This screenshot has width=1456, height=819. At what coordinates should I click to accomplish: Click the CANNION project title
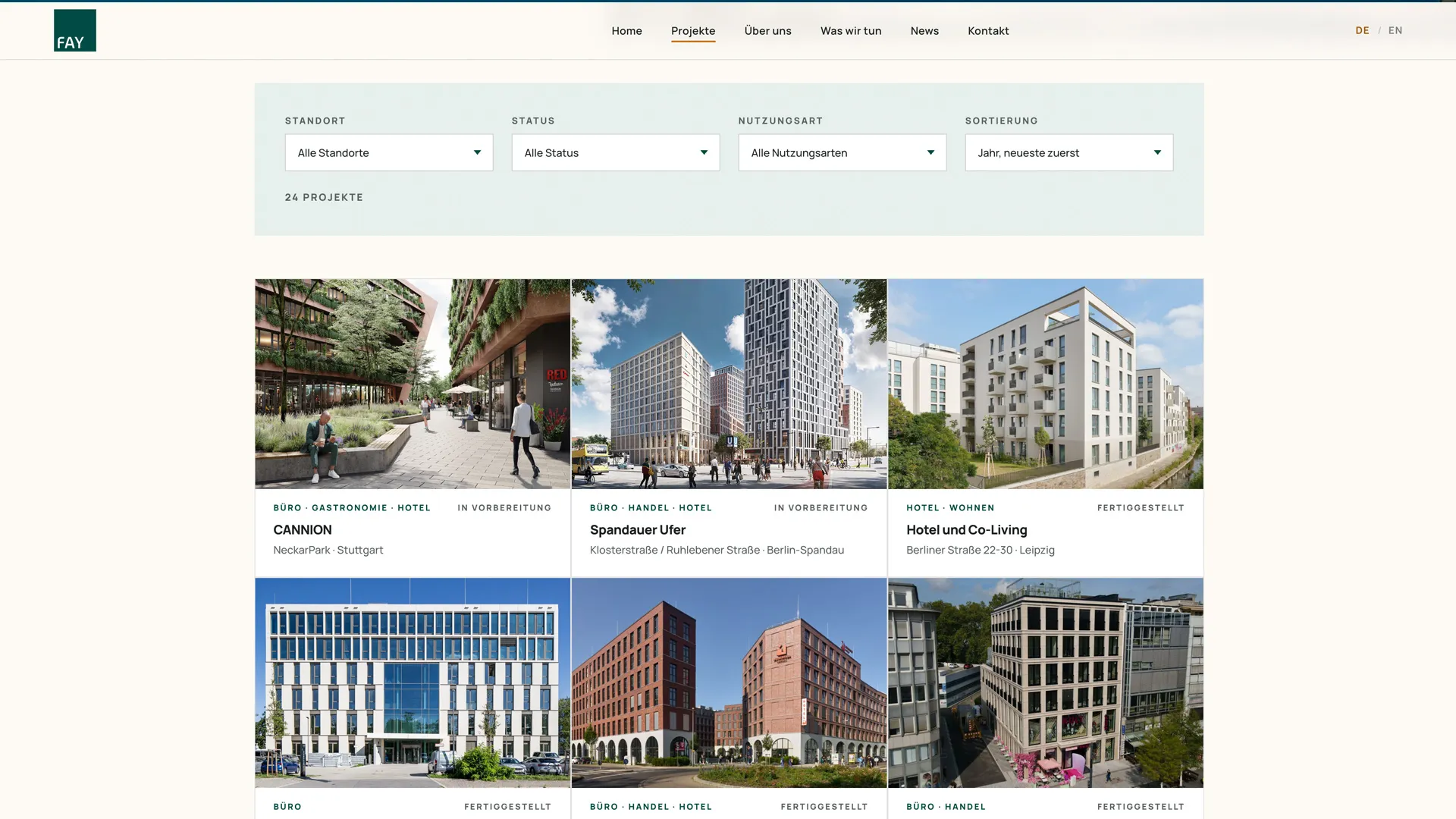click(303, 530)
